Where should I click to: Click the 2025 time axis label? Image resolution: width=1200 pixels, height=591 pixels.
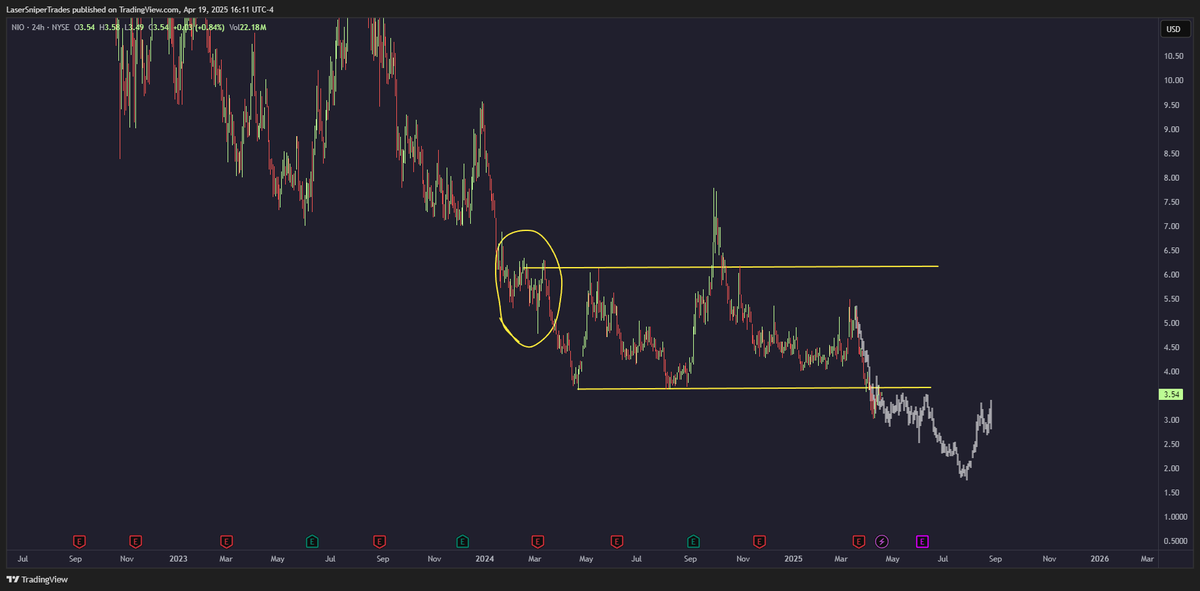click(793, 560)
